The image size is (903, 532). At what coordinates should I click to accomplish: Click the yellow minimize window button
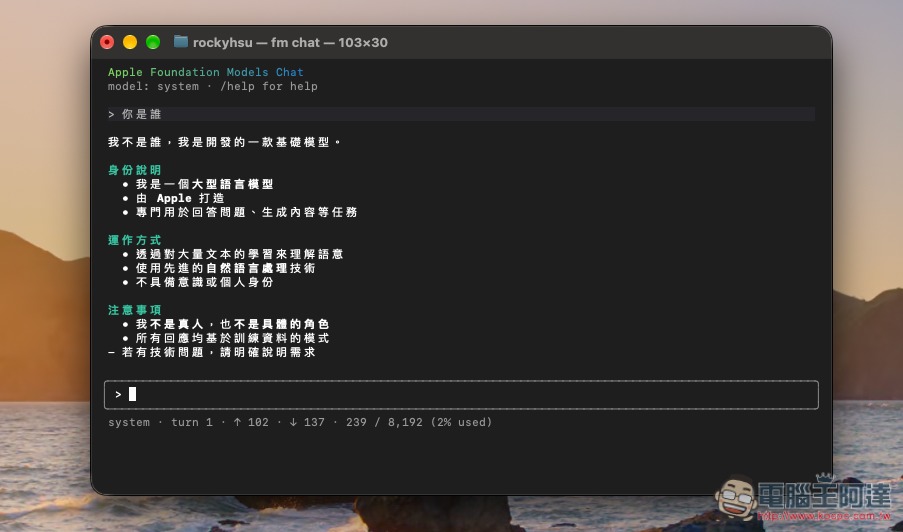click(130, 42)
